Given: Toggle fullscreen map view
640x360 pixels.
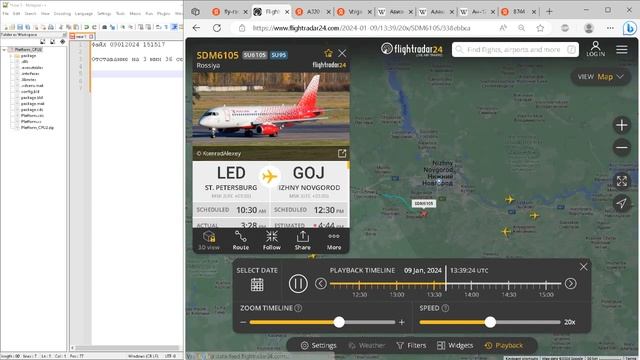Looking at the screenshot, I should pos(622,181).
